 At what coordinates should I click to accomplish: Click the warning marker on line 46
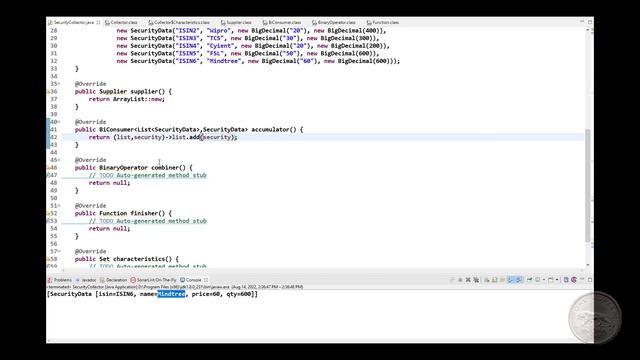pyautogui.click(x=49, y=168)
